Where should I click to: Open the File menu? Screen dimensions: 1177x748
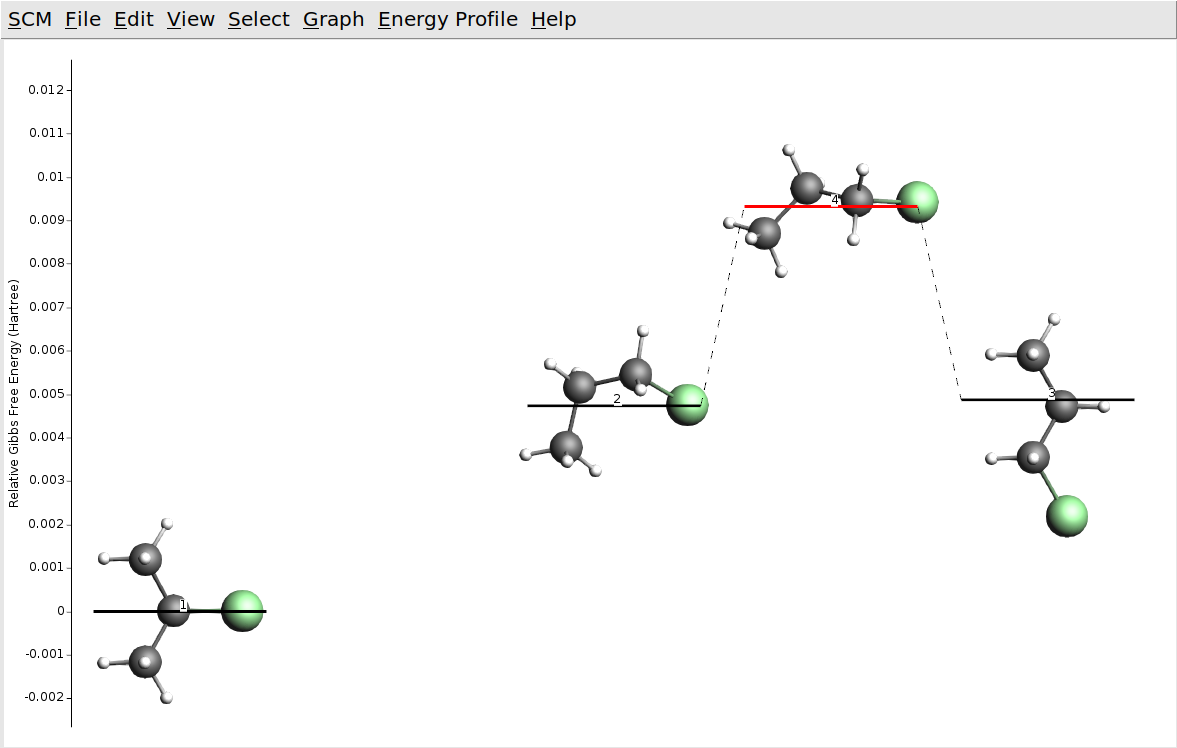pos(83,20)
